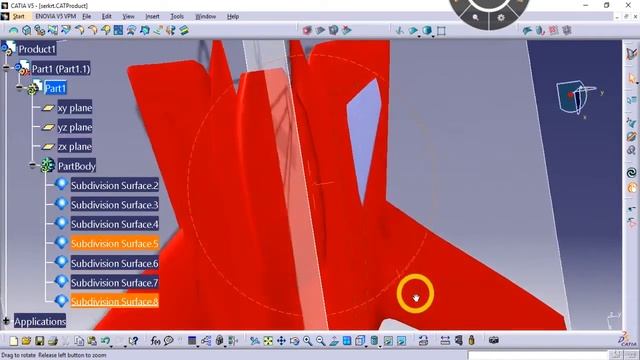Screen dimensions: 640x360
Task: Click the Capture camera icon
Action: tap(494, 340)
